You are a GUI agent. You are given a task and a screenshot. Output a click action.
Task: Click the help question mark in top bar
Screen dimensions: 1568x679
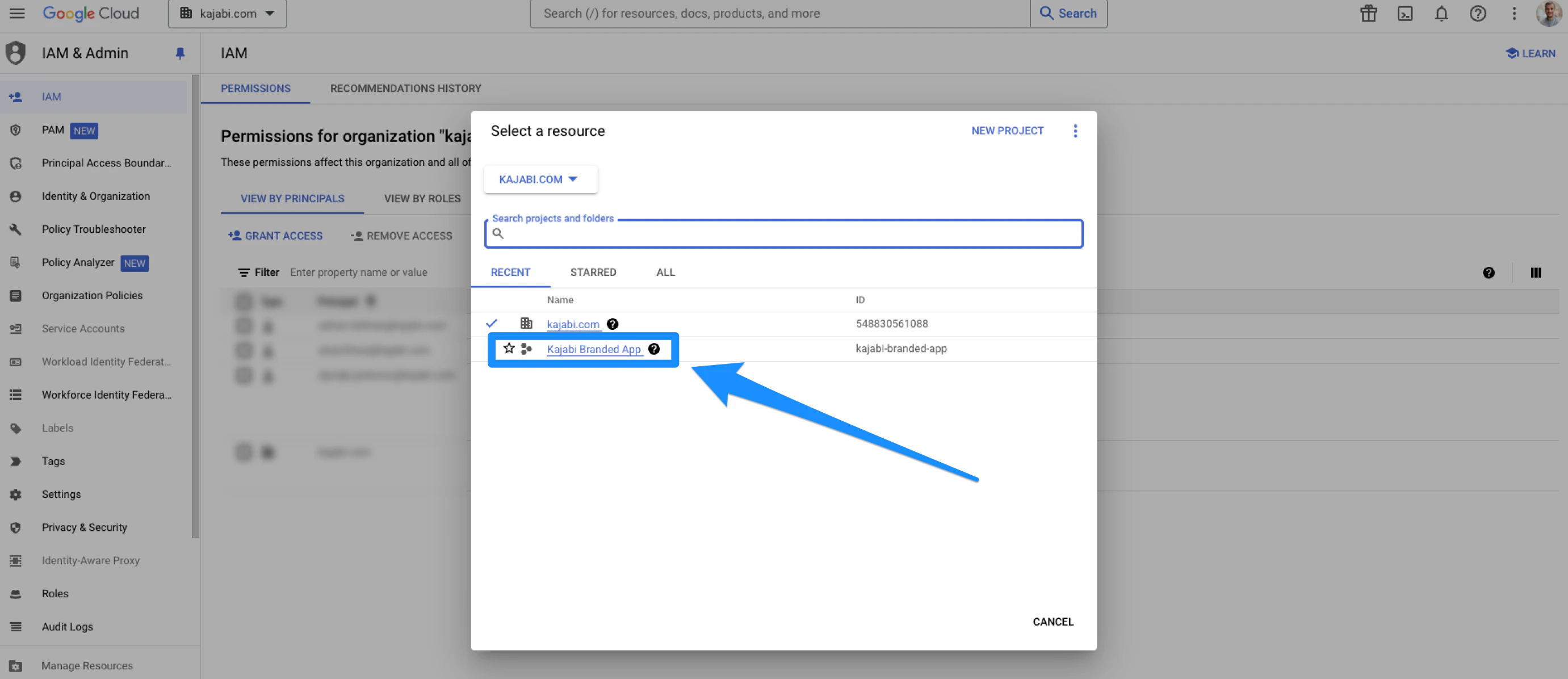click(1478, 14)
